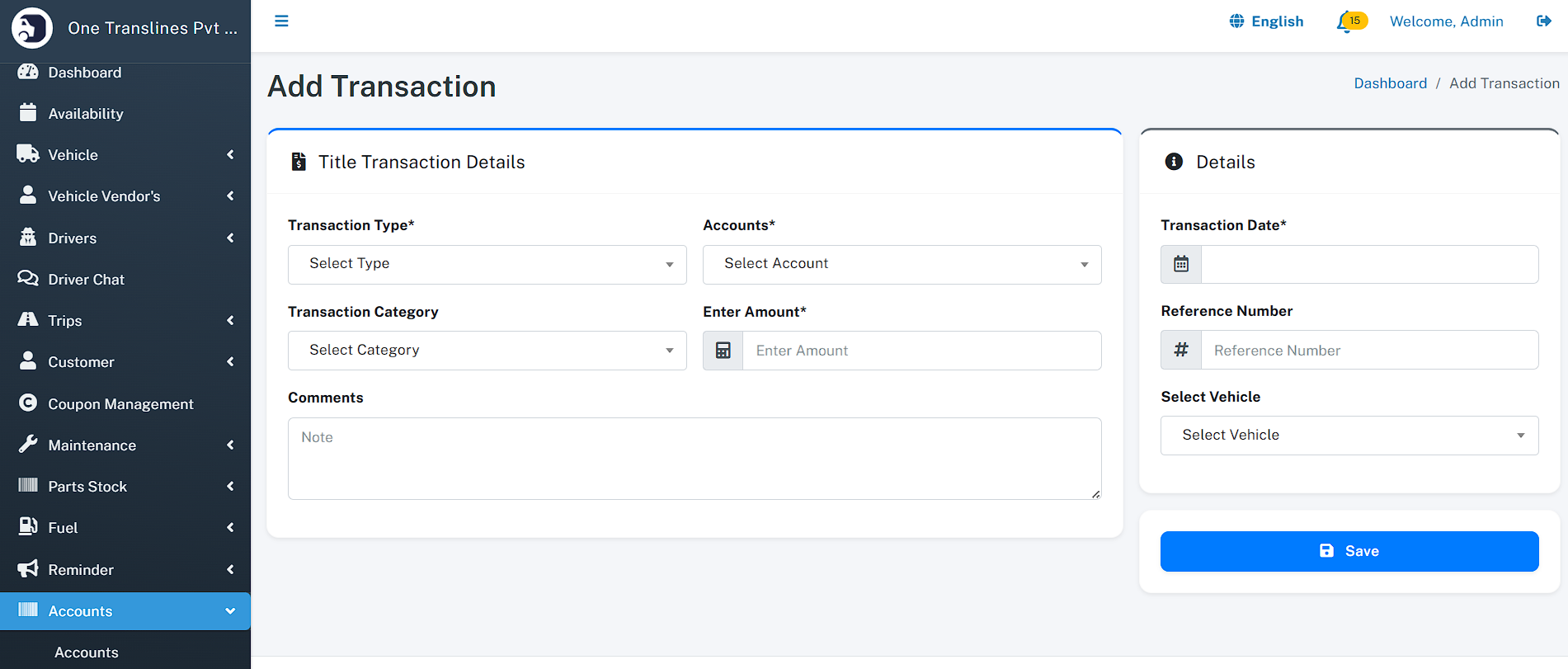Click the hamburger menu toggle icon
Viewport: 1568px width, 669px height.
pyautogui.click(x=281, y=21)
